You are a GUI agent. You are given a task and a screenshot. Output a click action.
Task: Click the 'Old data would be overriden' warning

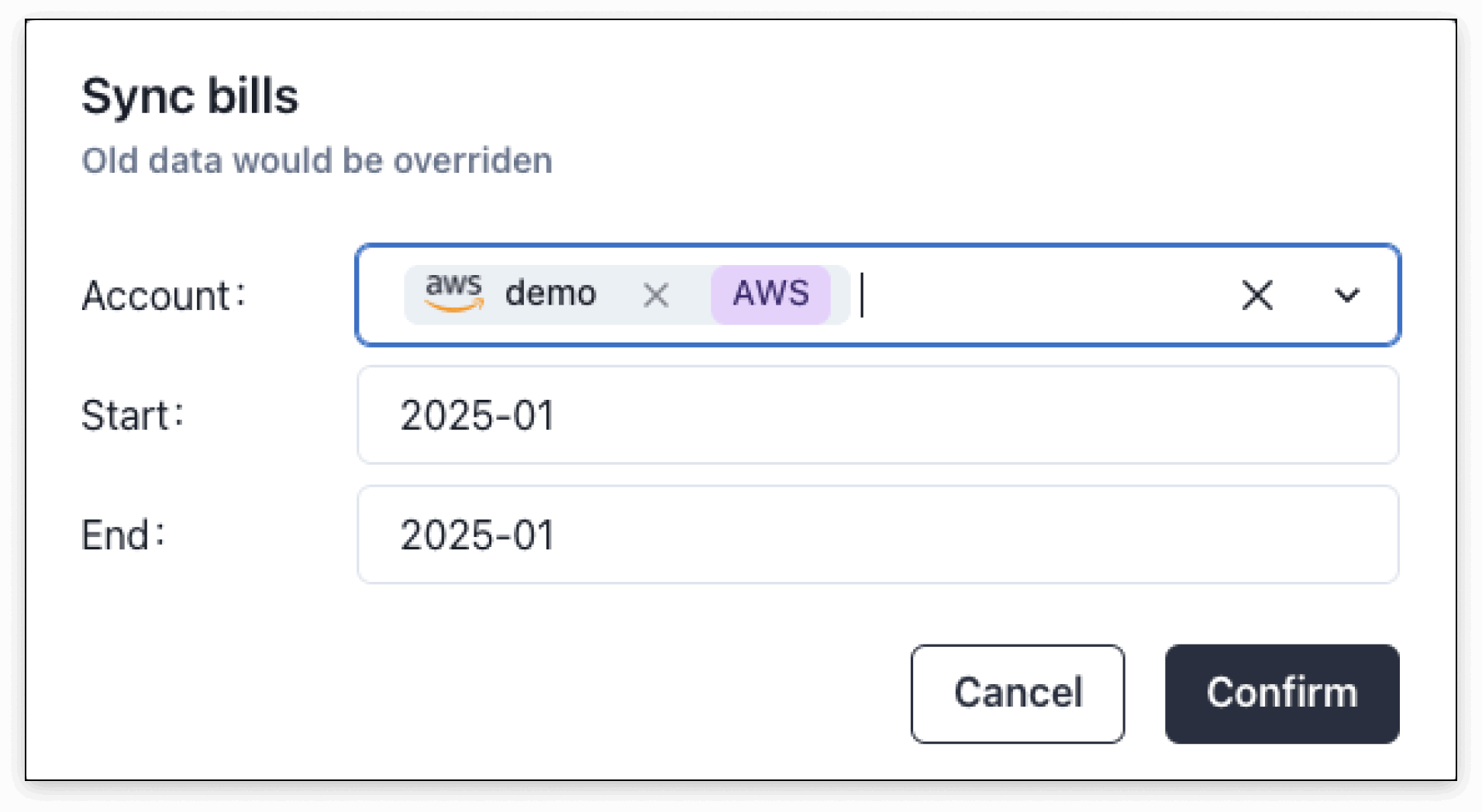click(x=317, y=160)
